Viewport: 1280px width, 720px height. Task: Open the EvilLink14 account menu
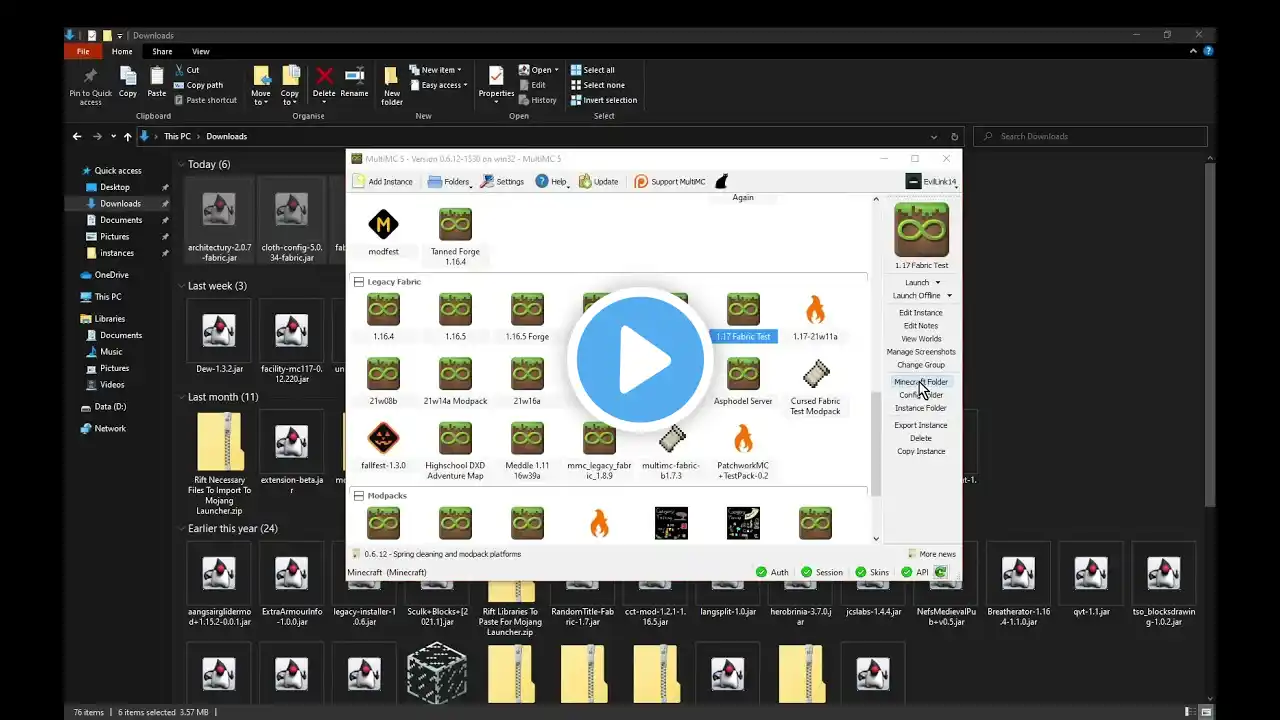coord(931,181)
